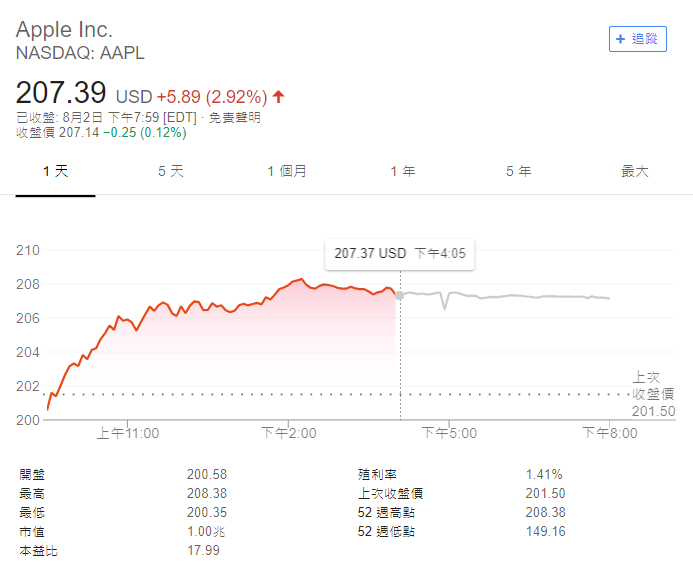Follow the stock with the 追蹤 button
Screen dimensions: 693x575
[x=638, y=39]
